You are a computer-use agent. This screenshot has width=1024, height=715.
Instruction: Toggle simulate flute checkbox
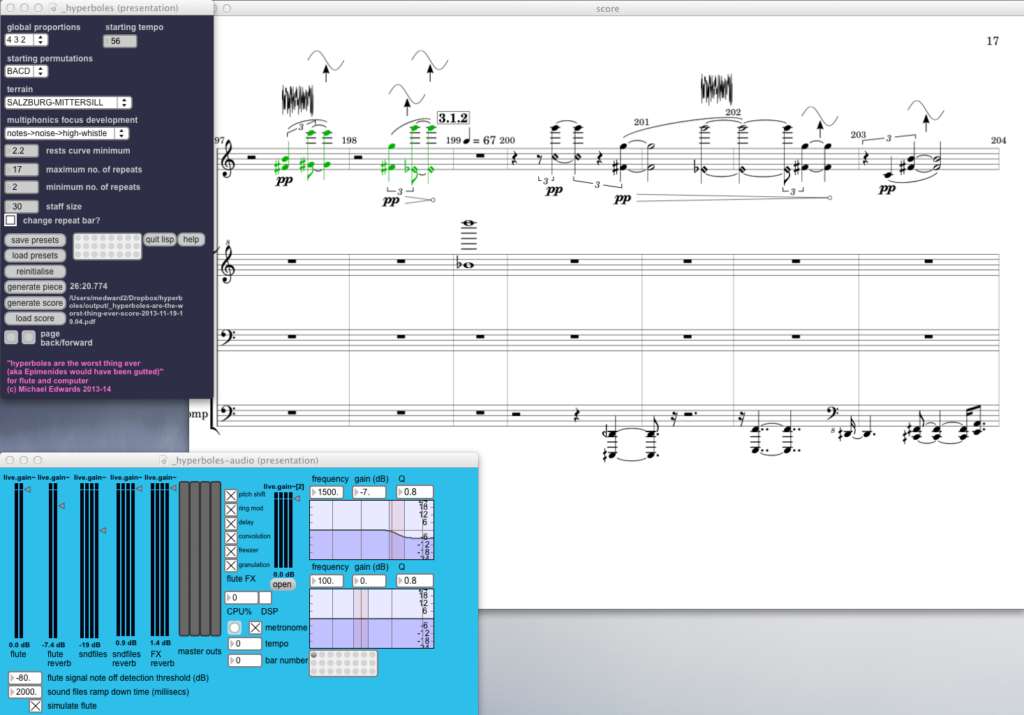click(x=35, y=706)
